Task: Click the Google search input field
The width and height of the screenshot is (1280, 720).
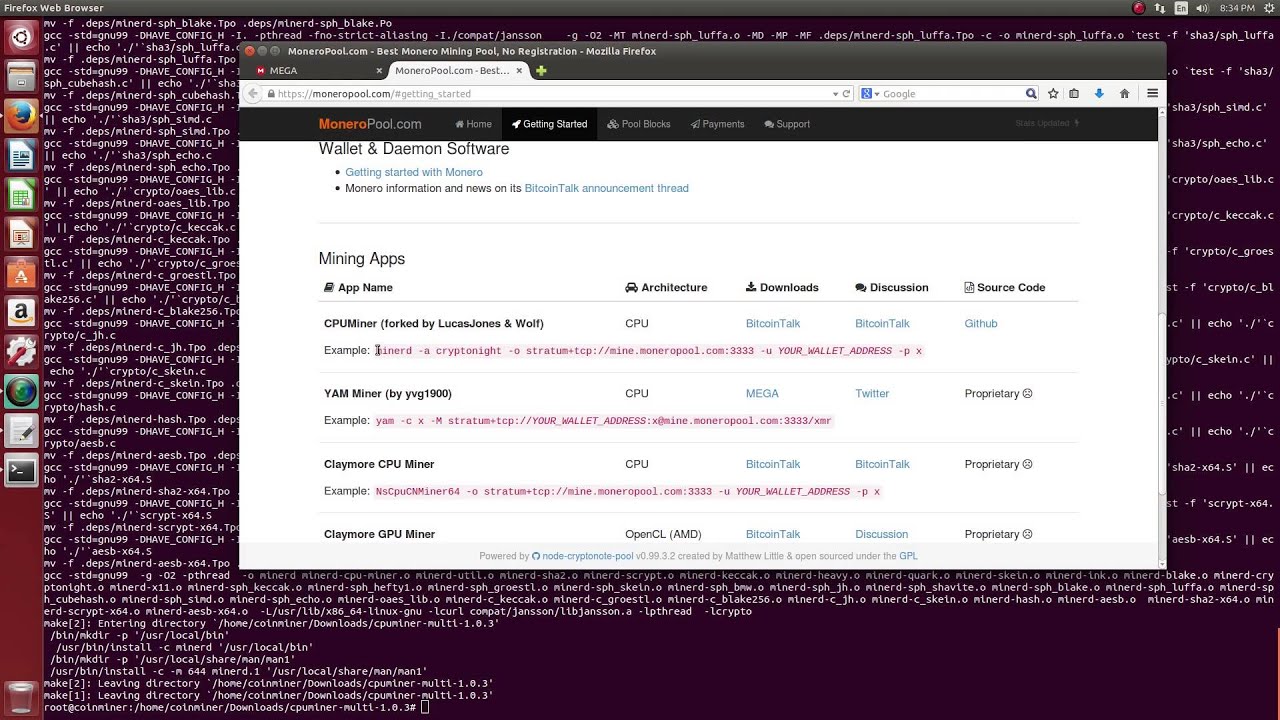Action: 950,93
